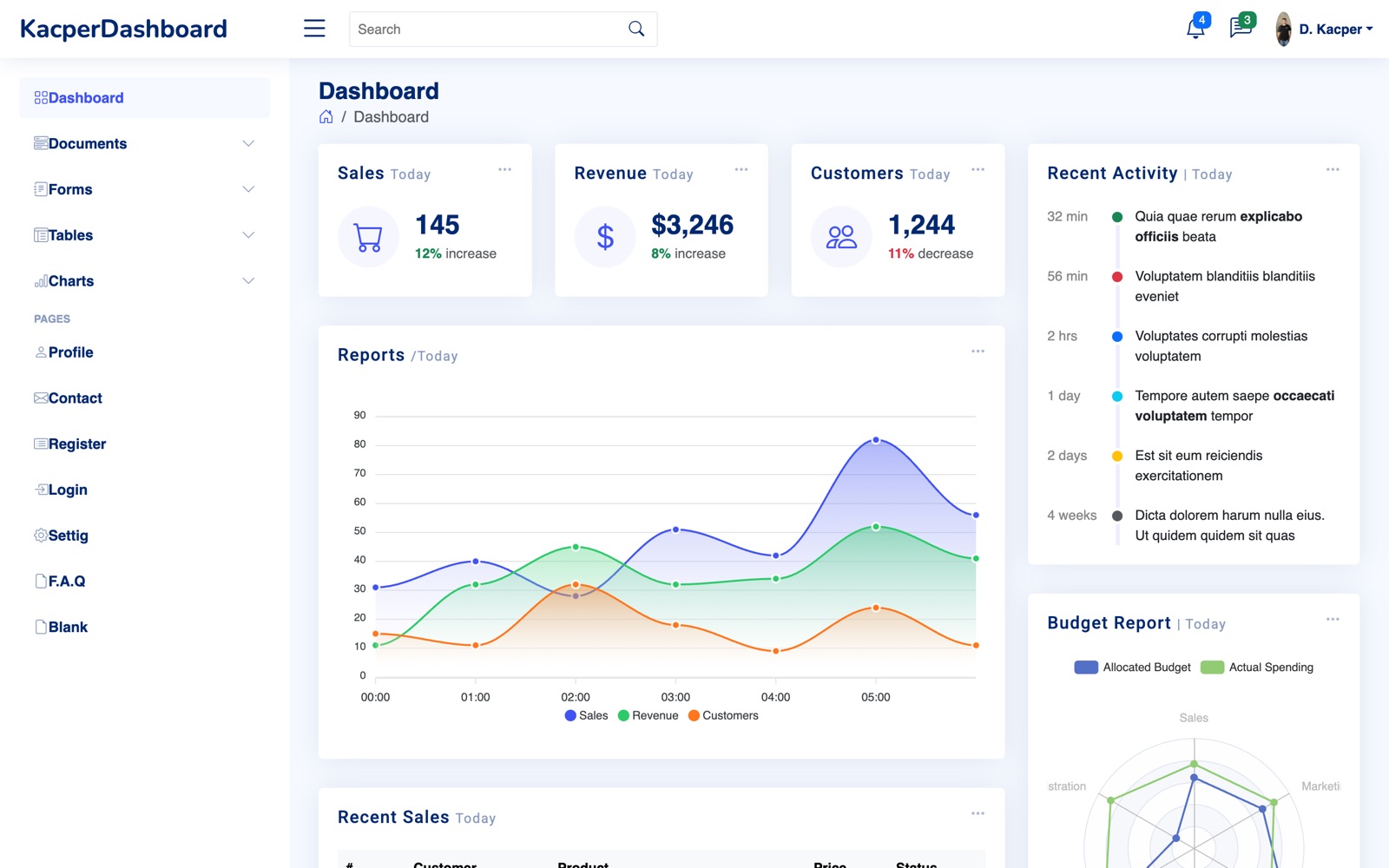This screenshot has height=868, width=1389.
Task: Click the Documents sidebar icon
Action: click(41, 143)
